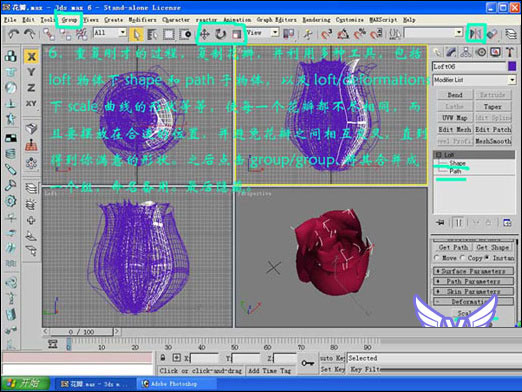Switch to the Display command panel tab
The width and height of the screenshot is (522, 392).
pos(495,52)
